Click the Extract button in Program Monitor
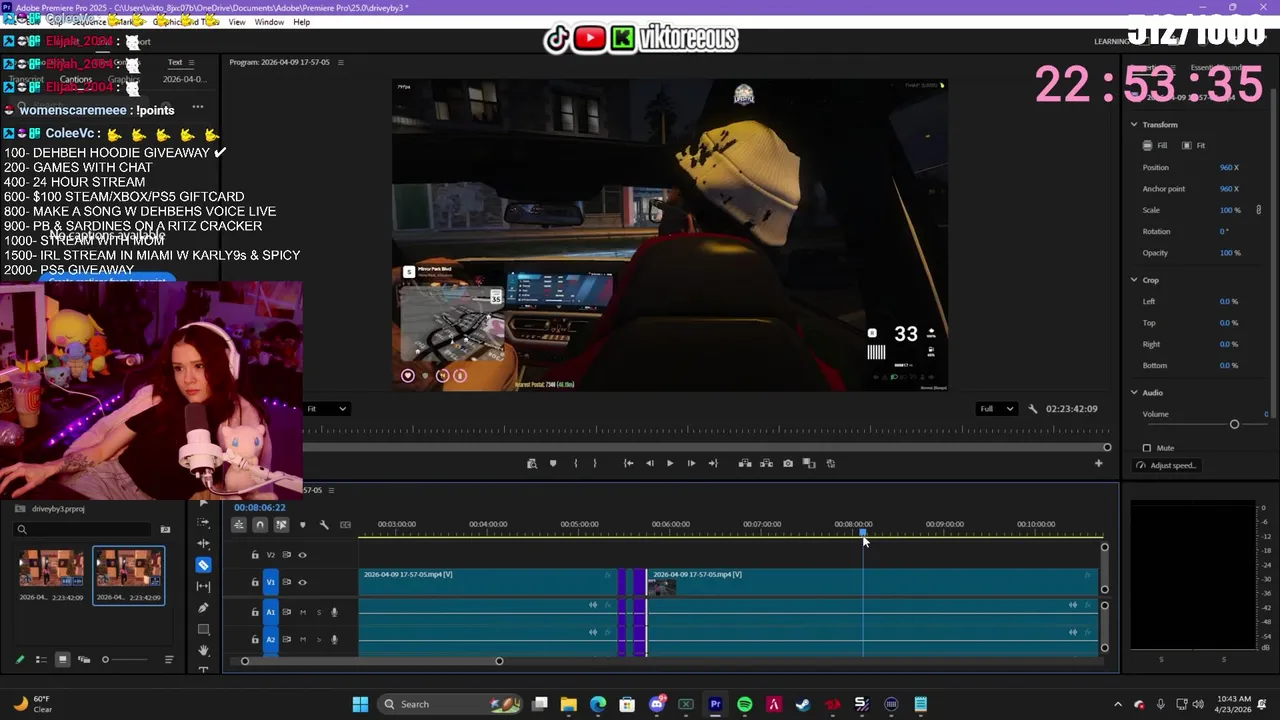1280x720 pixels. point(766,463)
